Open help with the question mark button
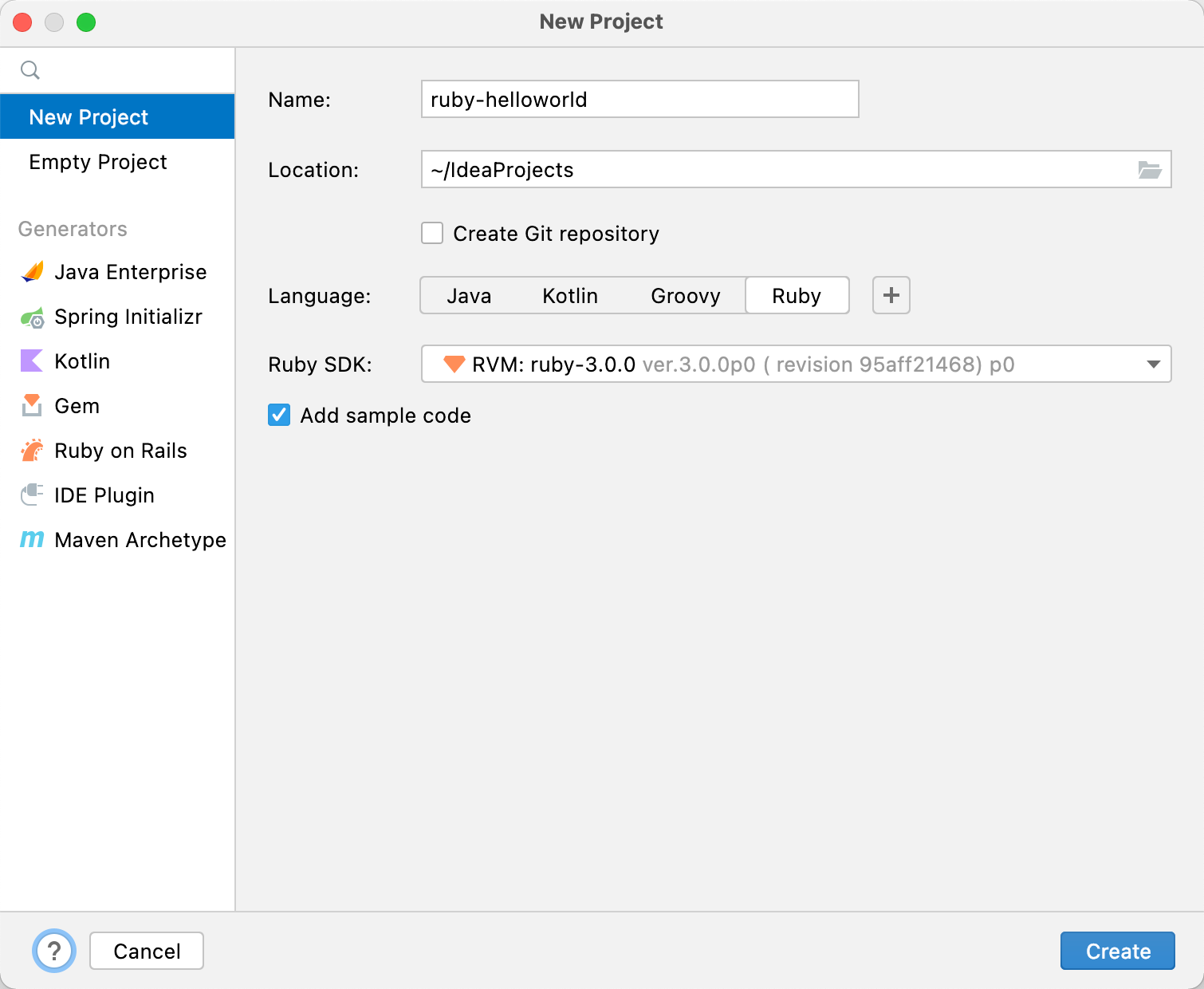The height and width of the screenshot is (989, 1204). [x=54, y=951]
